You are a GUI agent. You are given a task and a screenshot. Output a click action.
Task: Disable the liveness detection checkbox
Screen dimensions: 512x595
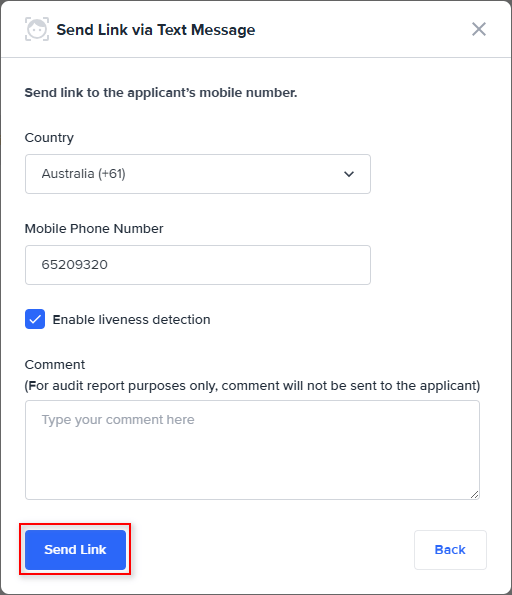coord(35,319)
